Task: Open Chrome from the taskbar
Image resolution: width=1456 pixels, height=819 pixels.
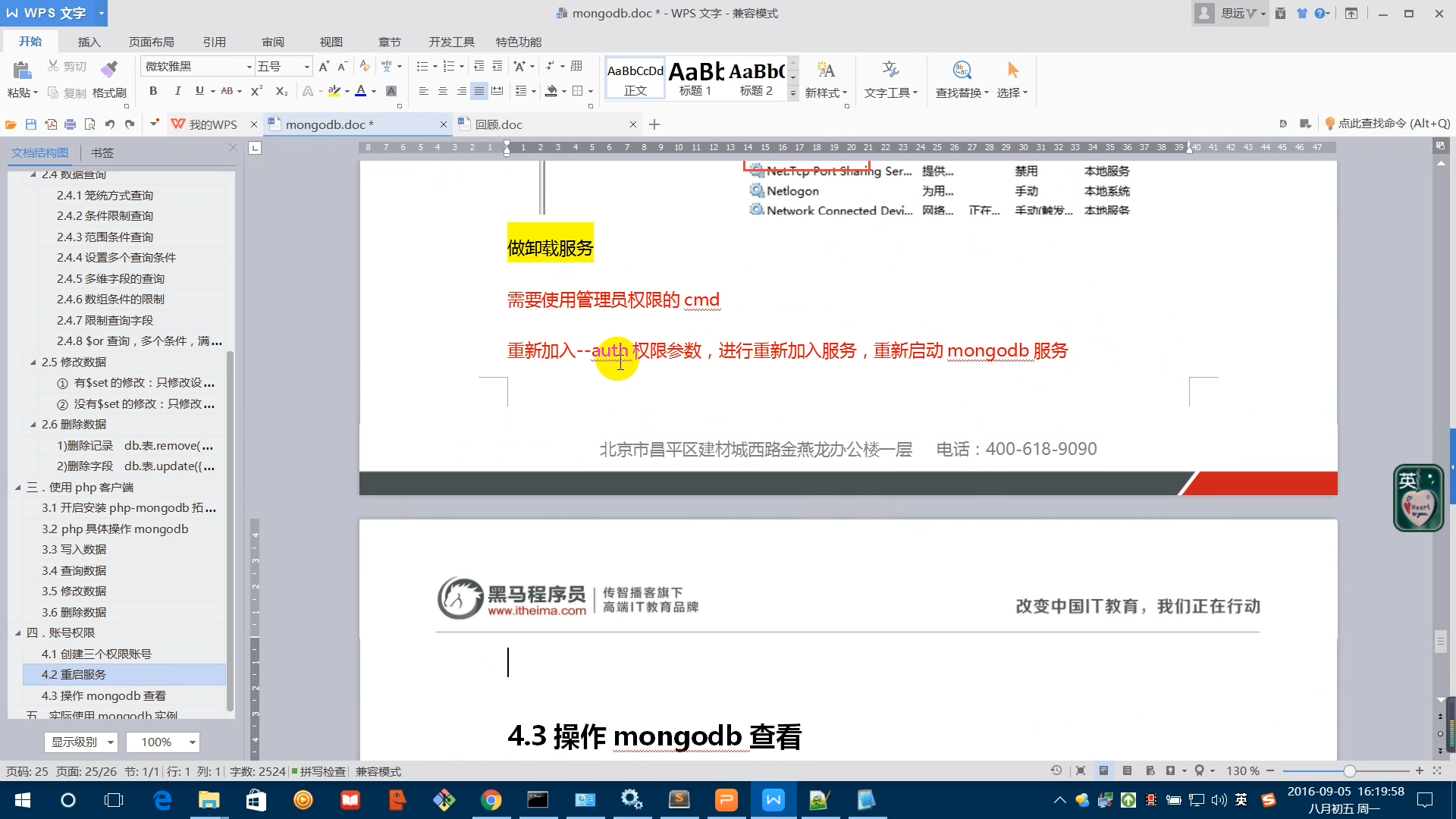Action: [x=491, y=800]
